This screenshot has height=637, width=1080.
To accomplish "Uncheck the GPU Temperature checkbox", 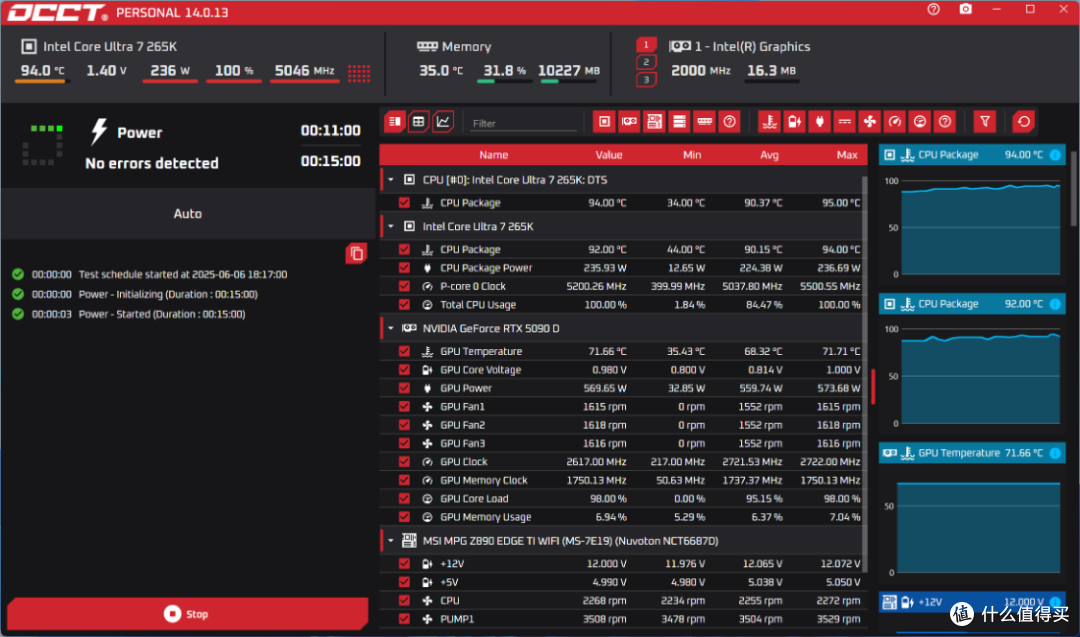I will coord(404,351).
